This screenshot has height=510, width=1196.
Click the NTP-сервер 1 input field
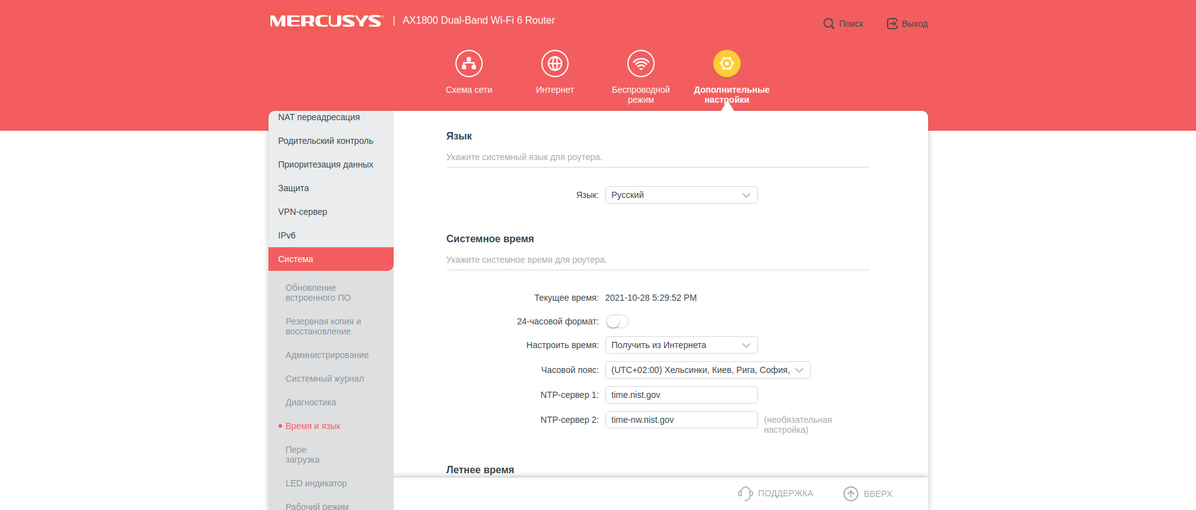click(x=681, y=395)
